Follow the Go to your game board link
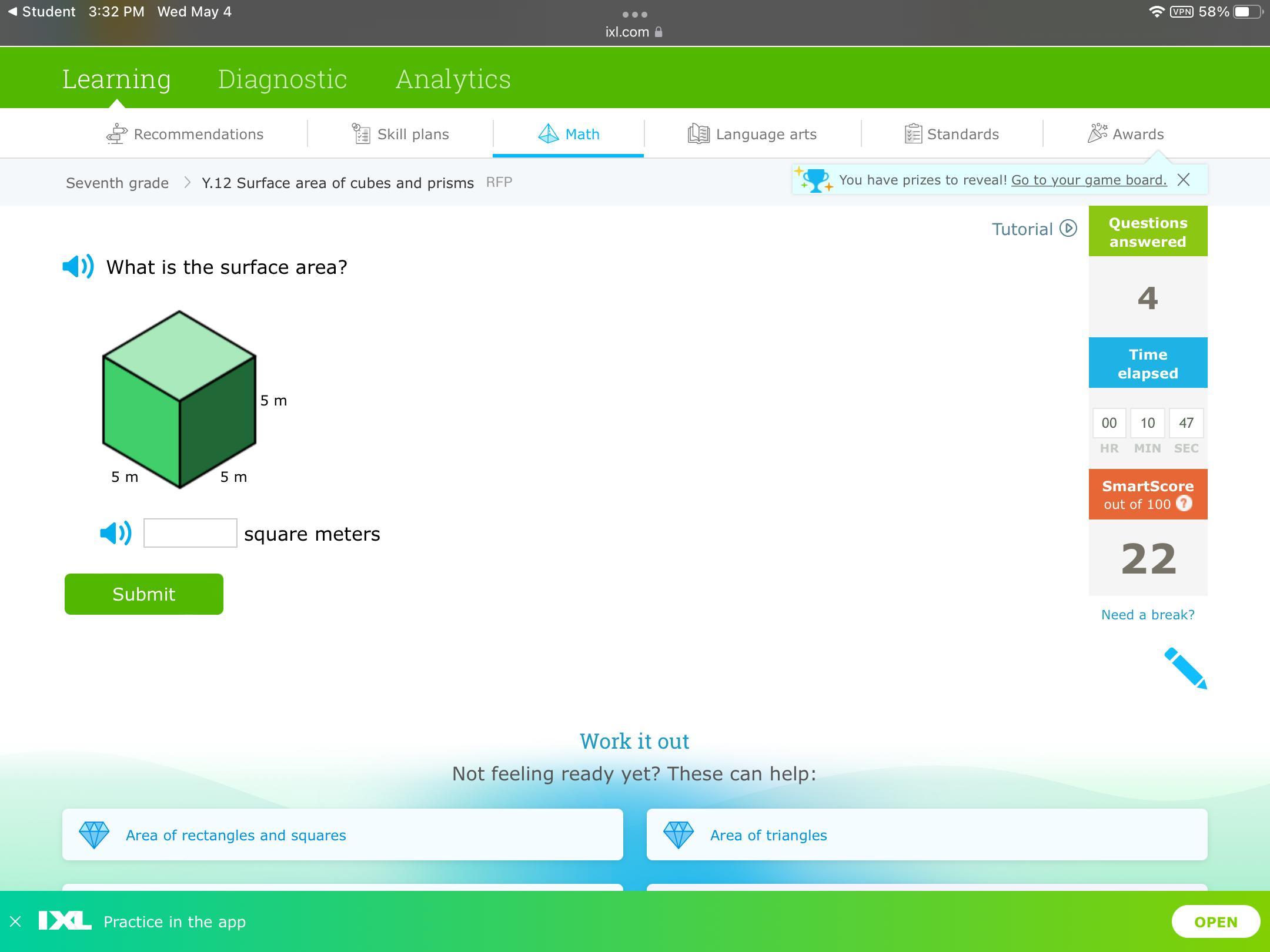The height and width of the screenshot is (952, 1270). [x=1088, y=180]
